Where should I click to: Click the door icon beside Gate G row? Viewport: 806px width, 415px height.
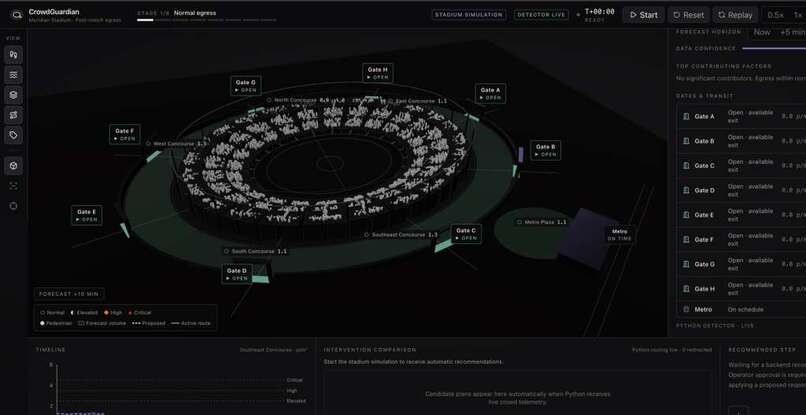[686, 264]
